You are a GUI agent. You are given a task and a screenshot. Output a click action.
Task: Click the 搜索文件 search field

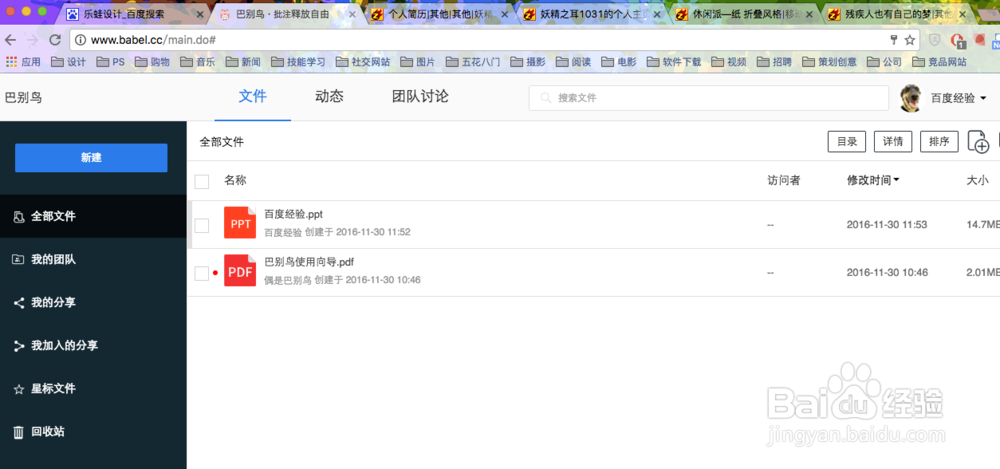click(x=709, y=98)
